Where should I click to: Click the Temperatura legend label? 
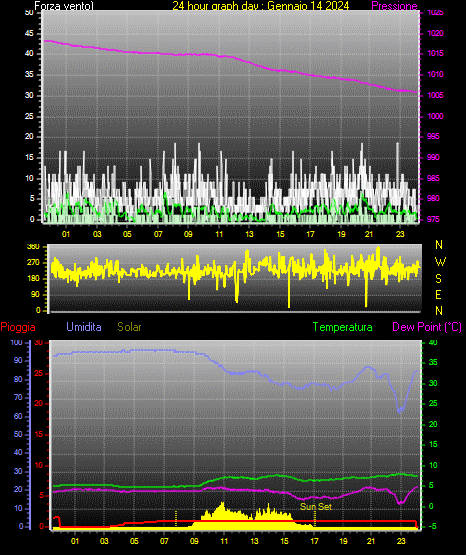pyautogui.click(x=343, y=327)
